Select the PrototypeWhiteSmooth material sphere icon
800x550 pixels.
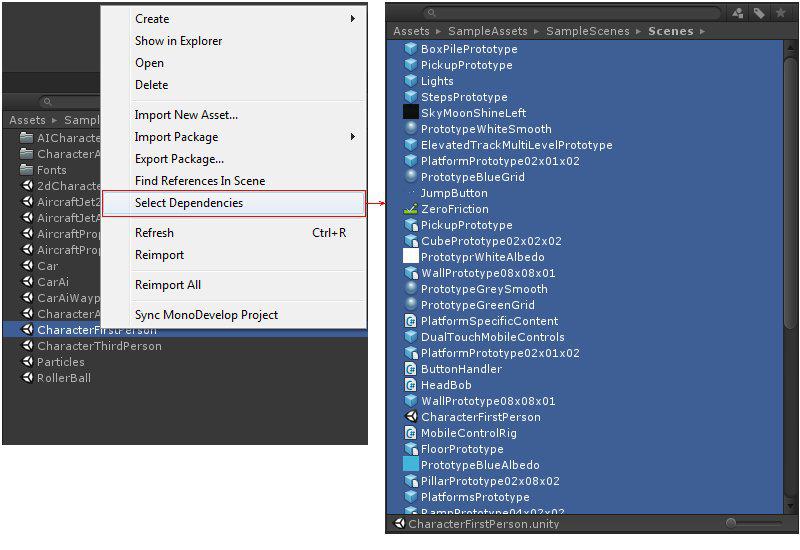(410, 129)
